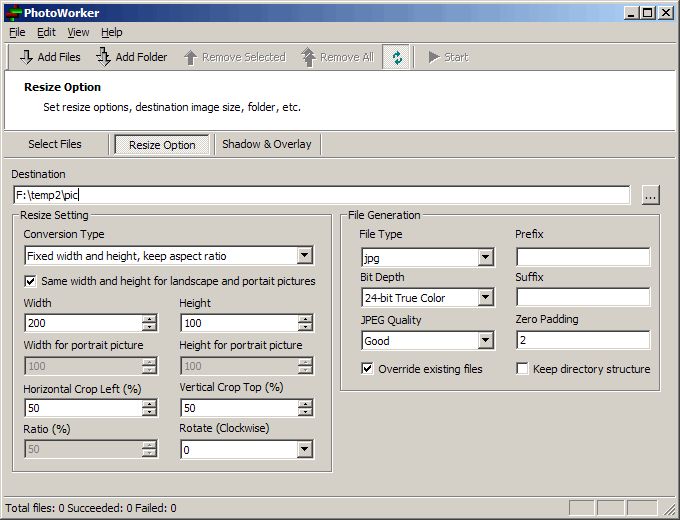Viewport: 680px width, 520px height.
Task: Minimize the PhotoWorker window
Action: click(632, 13)
